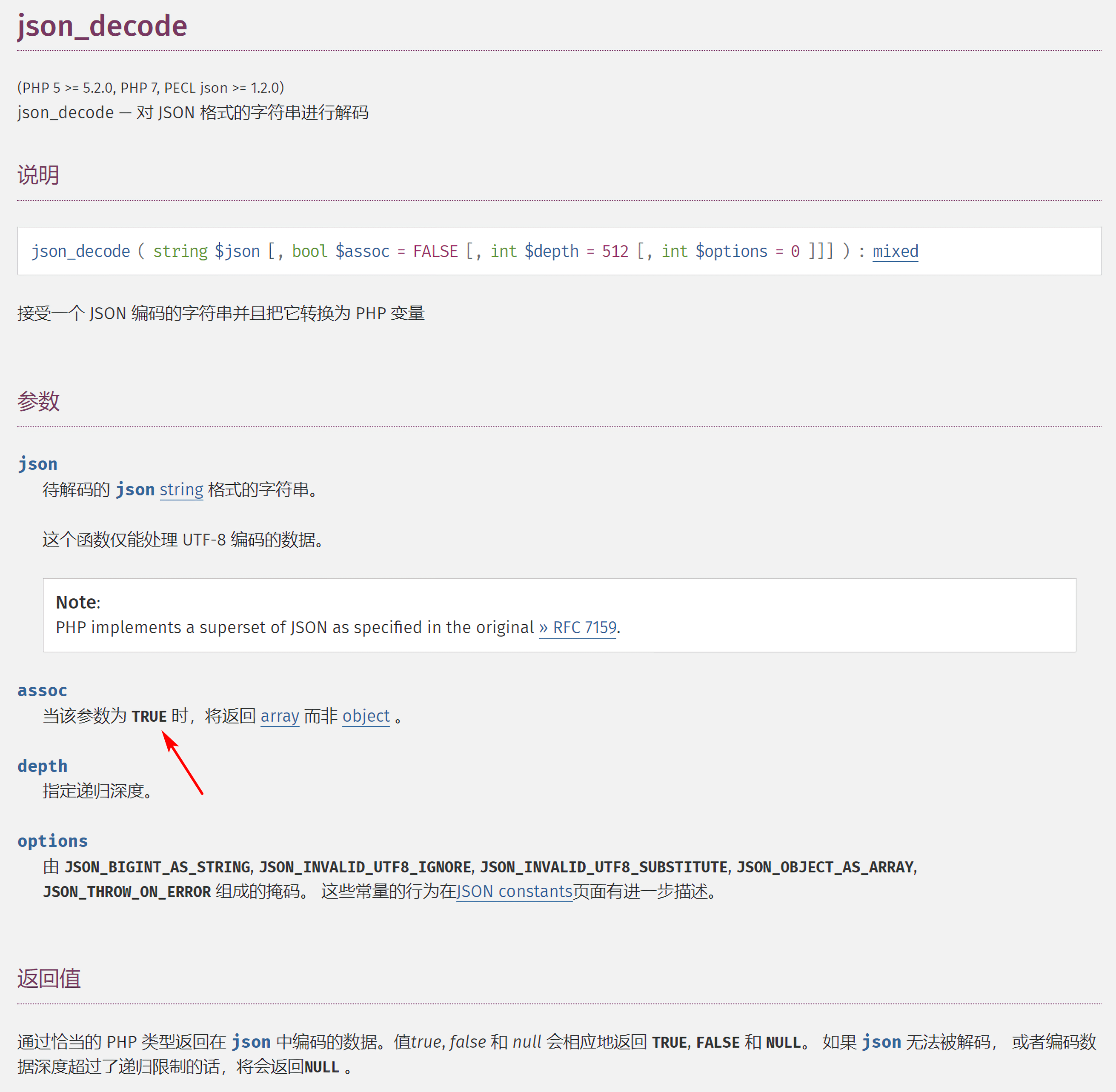Click '$assoc' in the signature
Image resolution: width=1116 pixels, height=1092 pixels.
[362, 251]
